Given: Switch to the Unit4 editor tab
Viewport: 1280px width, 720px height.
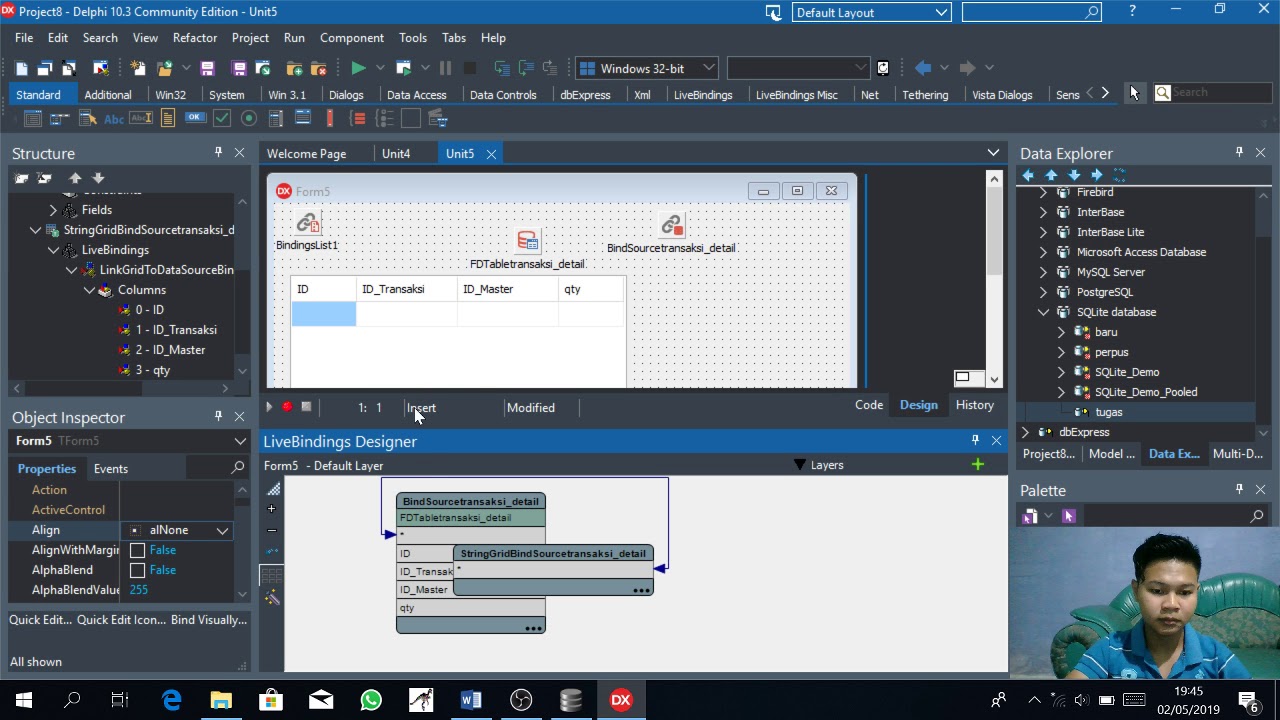Looking at the screenshot, I should (396, 153).
